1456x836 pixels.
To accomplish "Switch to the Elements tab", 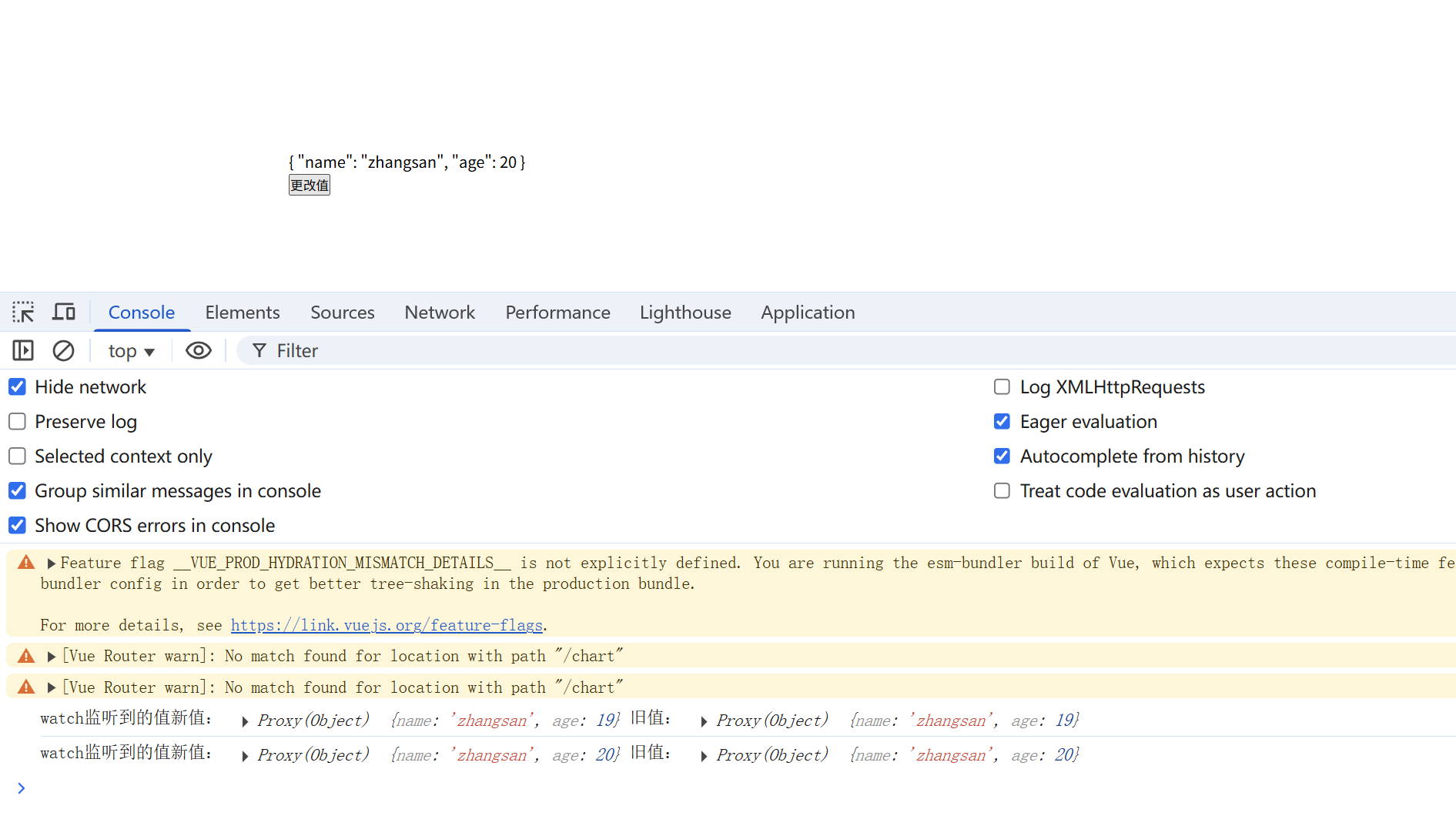I will click(x=242, y=313).
